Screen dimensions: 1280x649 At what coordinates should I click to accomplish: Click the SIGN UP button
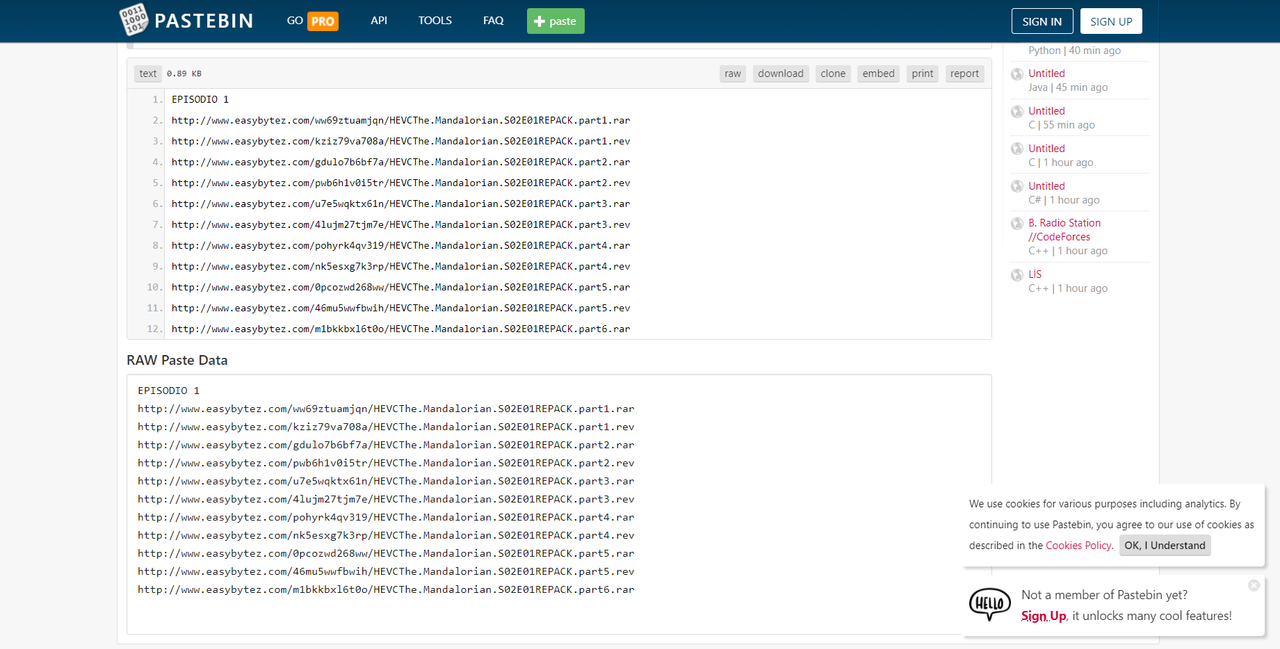pyautogui.click(x=1111, y=21)
